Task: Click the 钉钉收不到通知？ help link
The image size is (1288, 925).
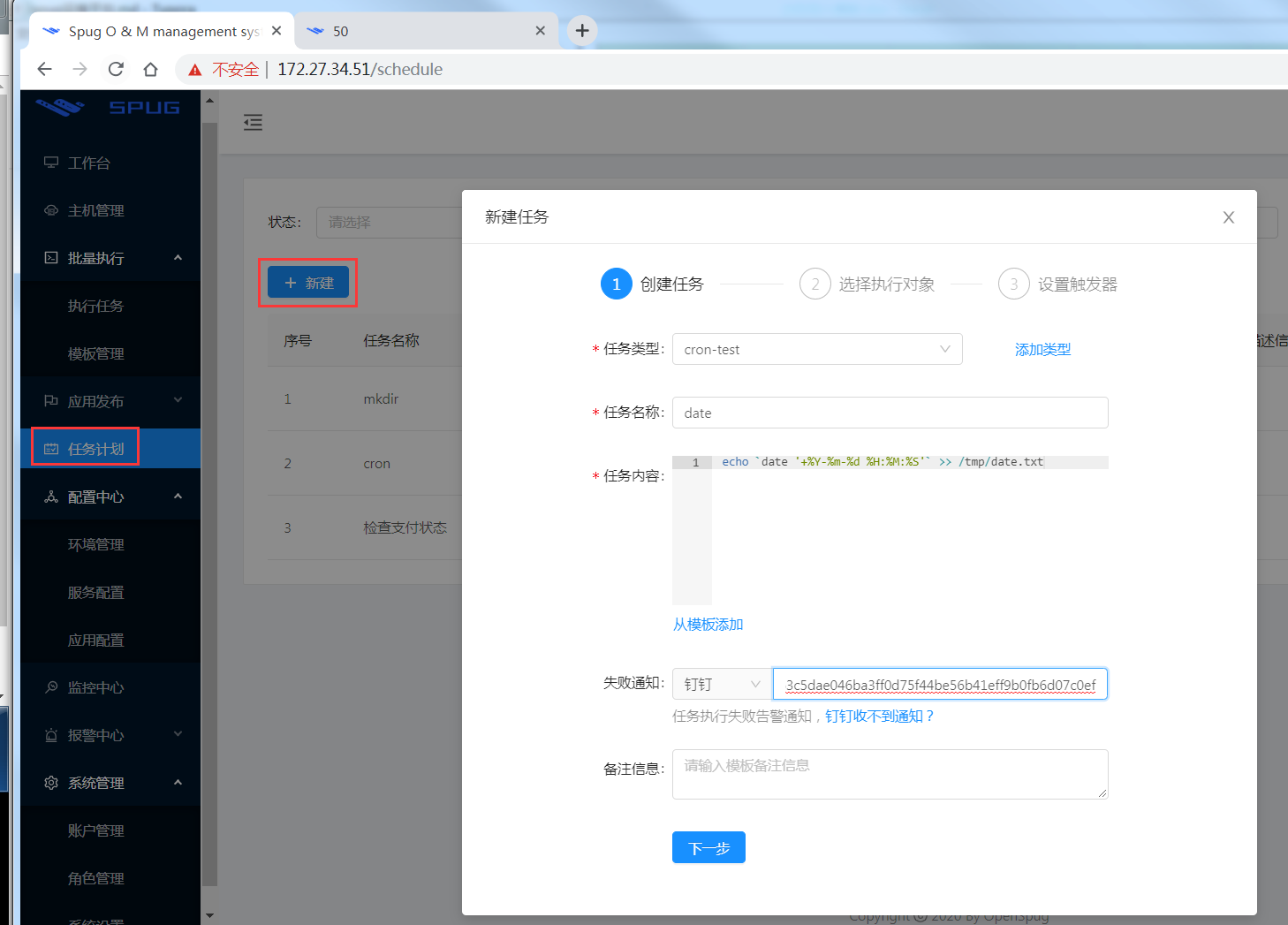Action: point(880,716)
